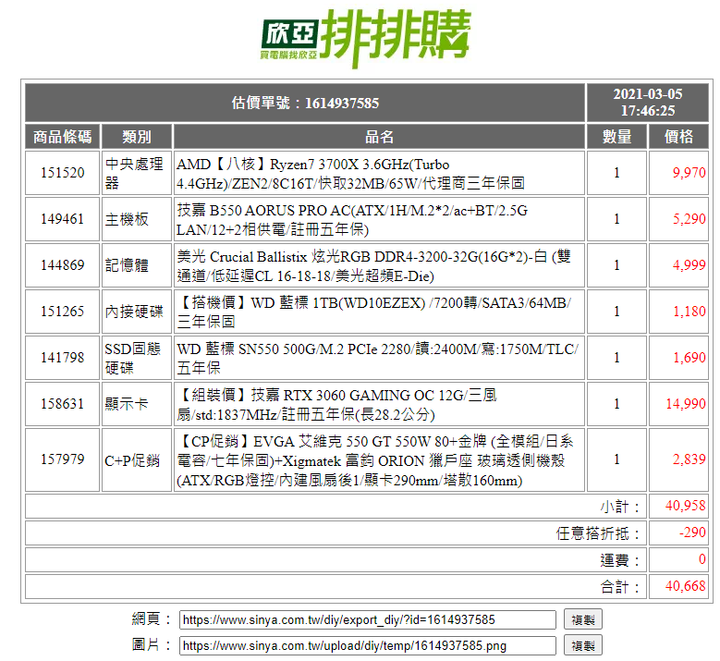Screen dimensions: 720x661
Task: Click the 欣亞排排購 logo
Action: pos(366,39)
